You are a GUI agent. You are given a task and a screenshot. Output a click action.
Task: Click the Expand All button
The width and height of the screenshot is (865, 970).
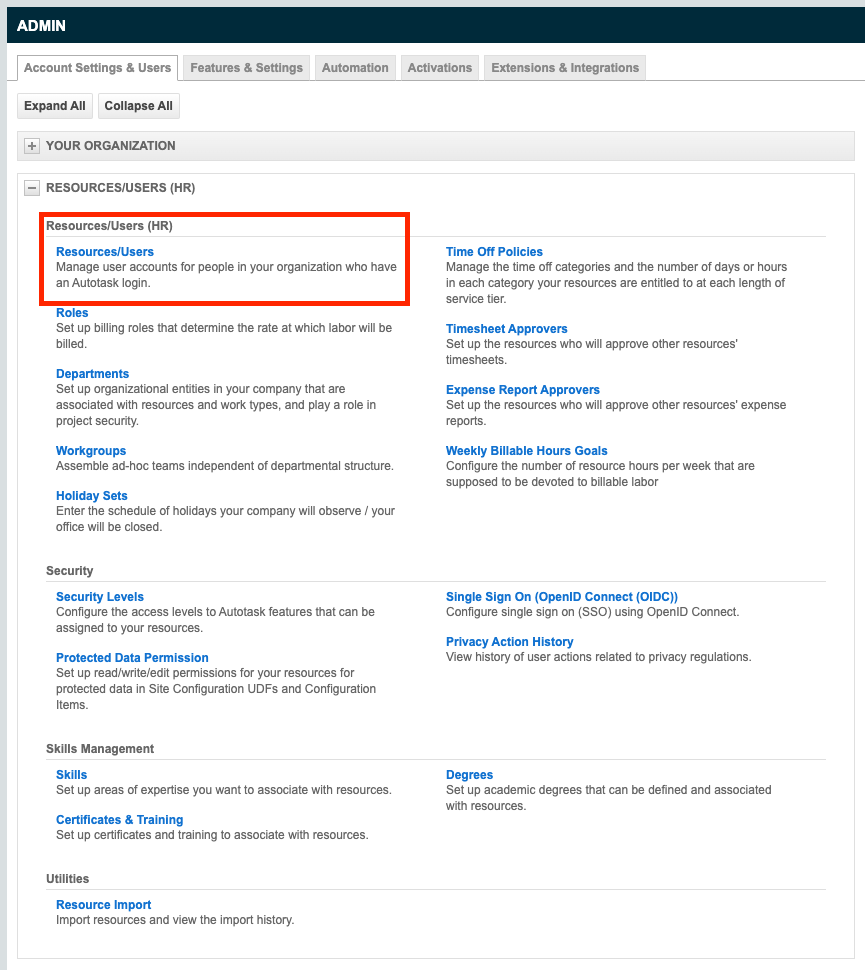pos(54,106)
